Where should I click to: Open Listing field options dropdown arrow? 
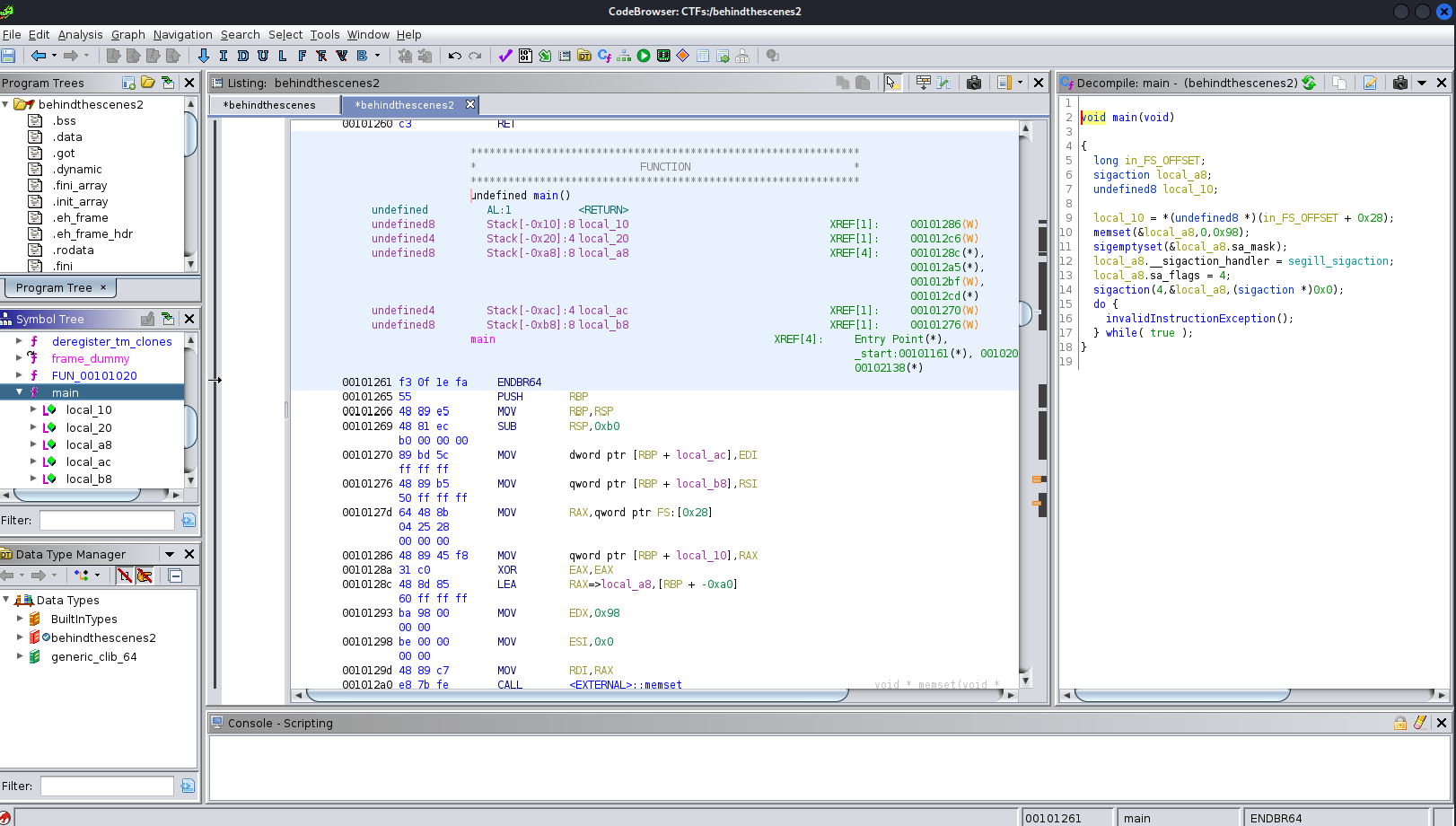1020,83
